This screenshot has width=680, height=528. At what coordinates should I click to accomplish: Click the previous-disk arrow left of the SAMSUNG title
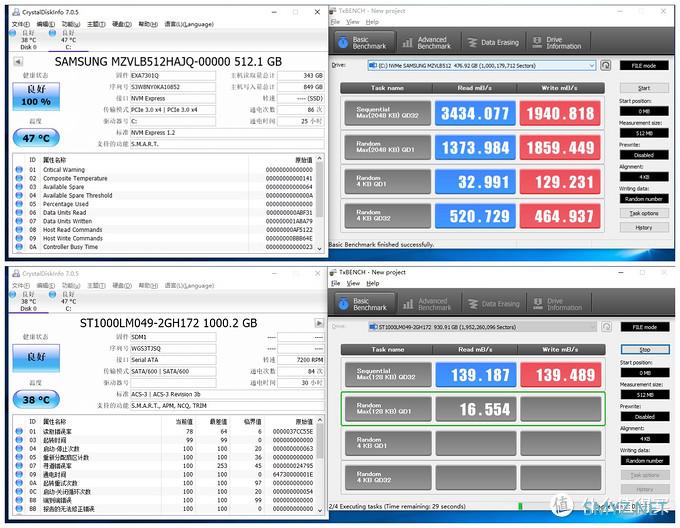point(18,61)
